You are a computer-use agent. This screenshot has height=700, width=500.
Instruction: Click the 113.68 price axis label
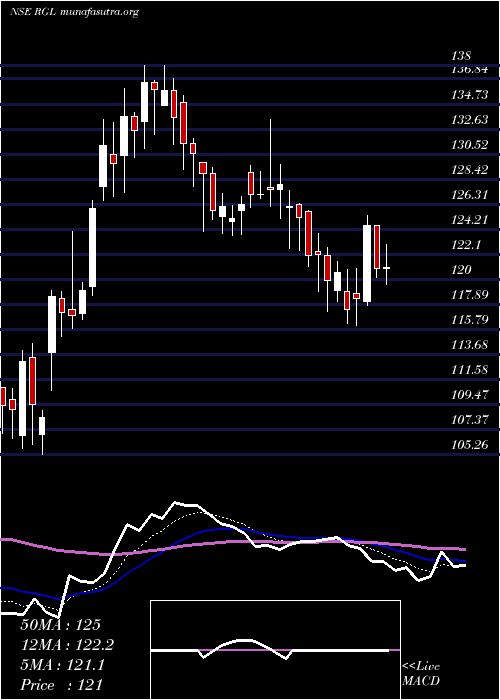469,345
